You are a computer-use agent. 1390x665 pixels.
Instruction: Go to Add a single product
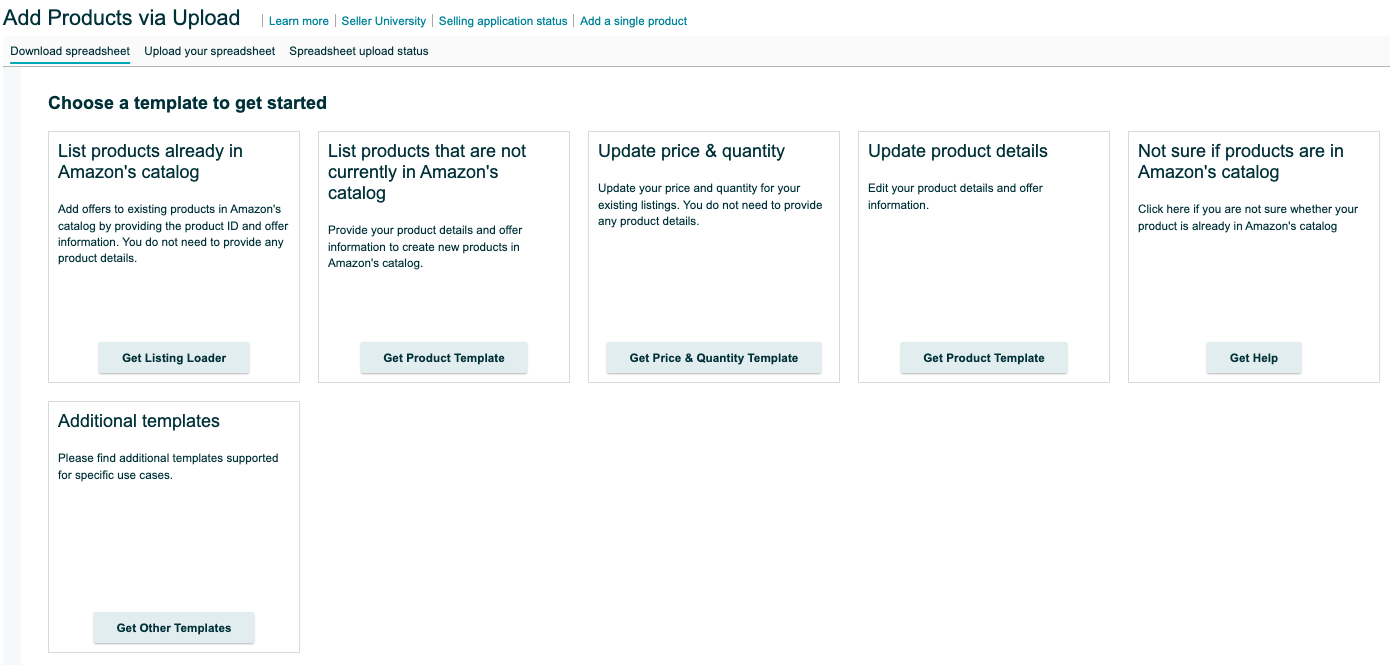[x=634, y=21]
